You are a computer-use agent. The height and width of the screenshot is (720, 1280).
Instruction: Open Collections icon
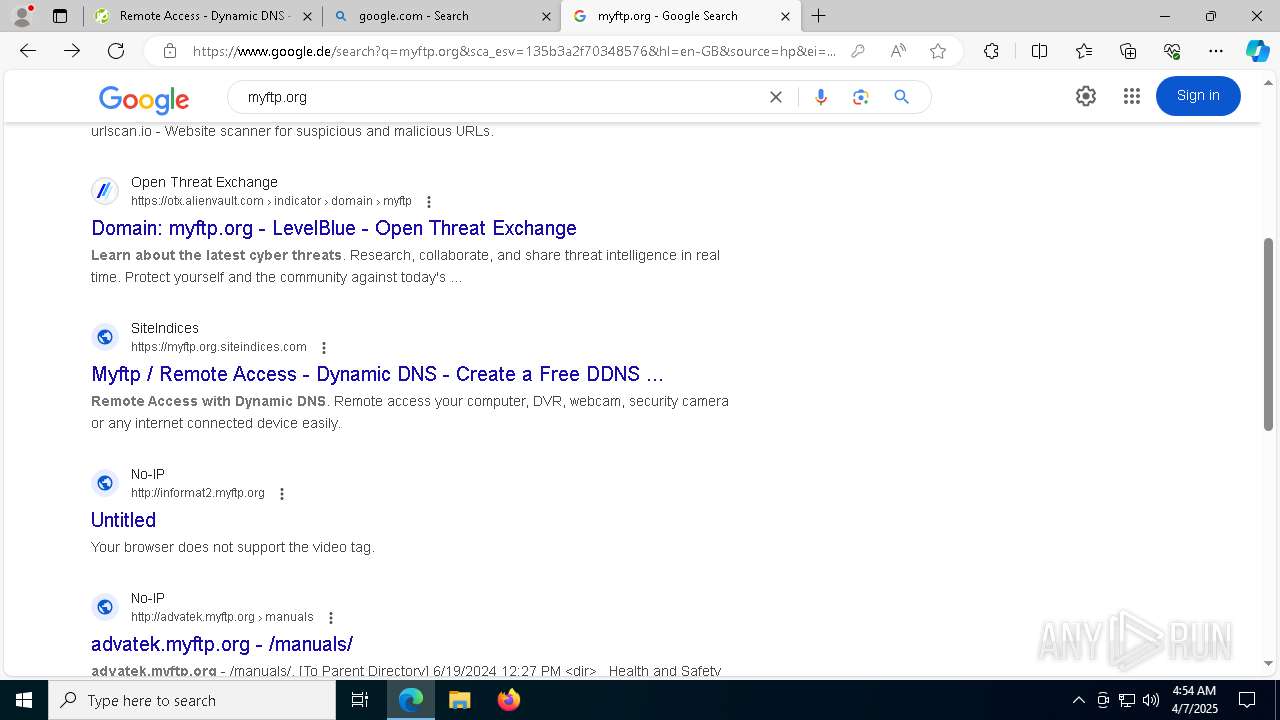click(1128, 51)
